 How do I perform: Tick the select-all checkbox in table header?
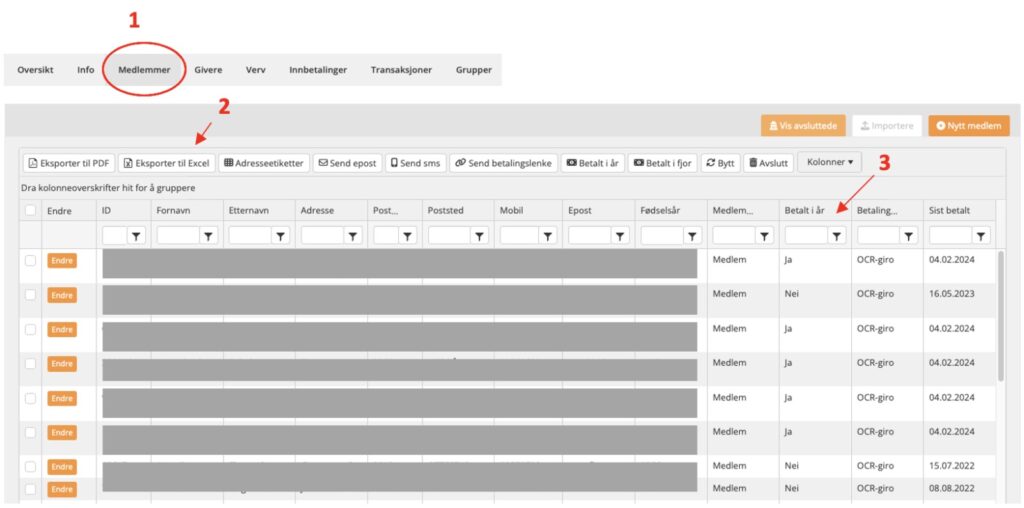[x=30, y=210]
